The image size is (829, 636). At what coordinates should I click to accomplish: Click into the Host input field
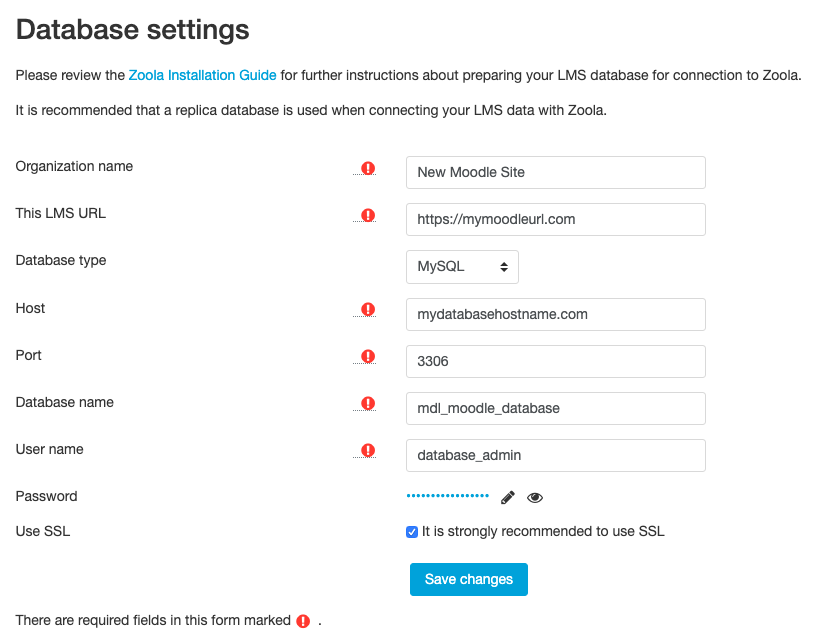click(x=556, y=315)
